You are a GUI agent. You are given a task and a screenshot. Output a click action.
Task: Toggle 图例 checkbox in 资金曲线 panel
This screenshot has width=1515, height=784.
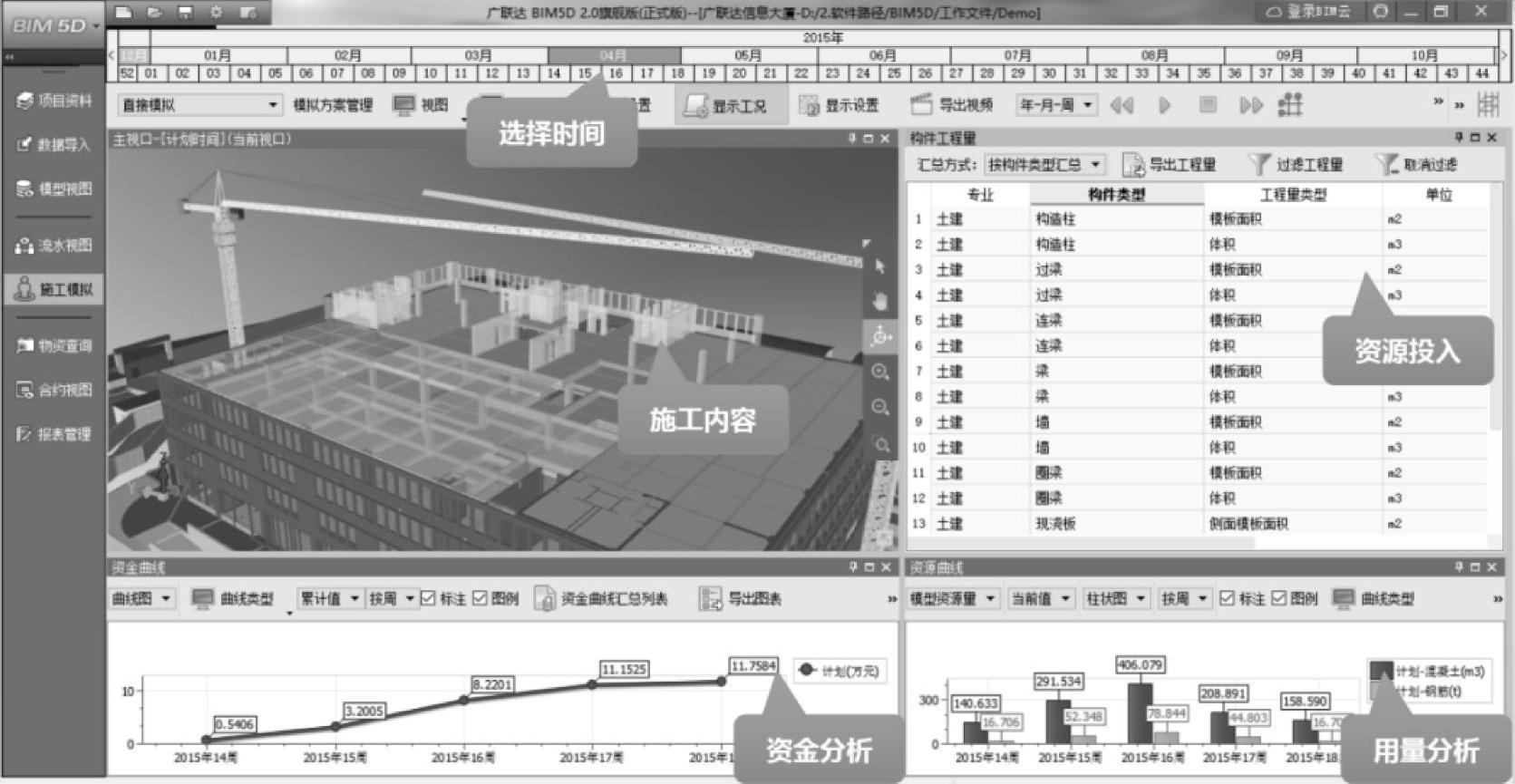[480, 598]
